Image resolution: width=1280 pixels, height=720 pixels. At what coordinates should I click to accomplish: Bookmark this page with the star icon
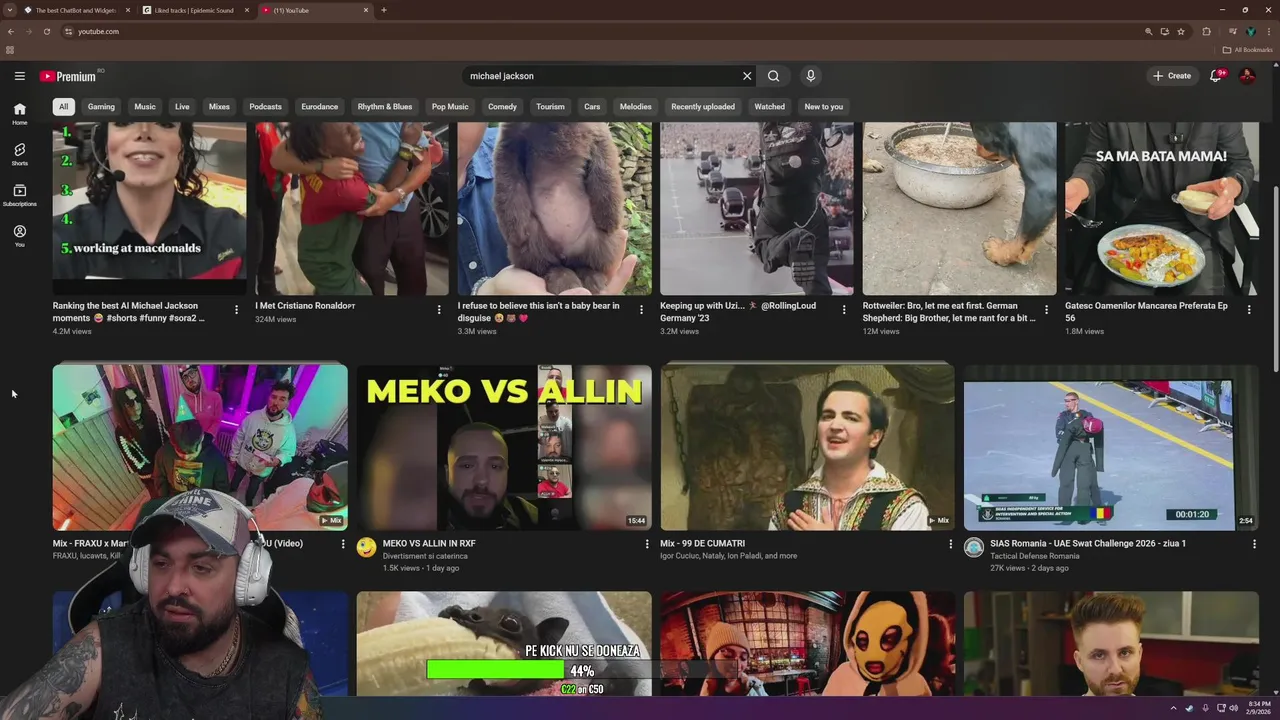(x=1181, y=31)
